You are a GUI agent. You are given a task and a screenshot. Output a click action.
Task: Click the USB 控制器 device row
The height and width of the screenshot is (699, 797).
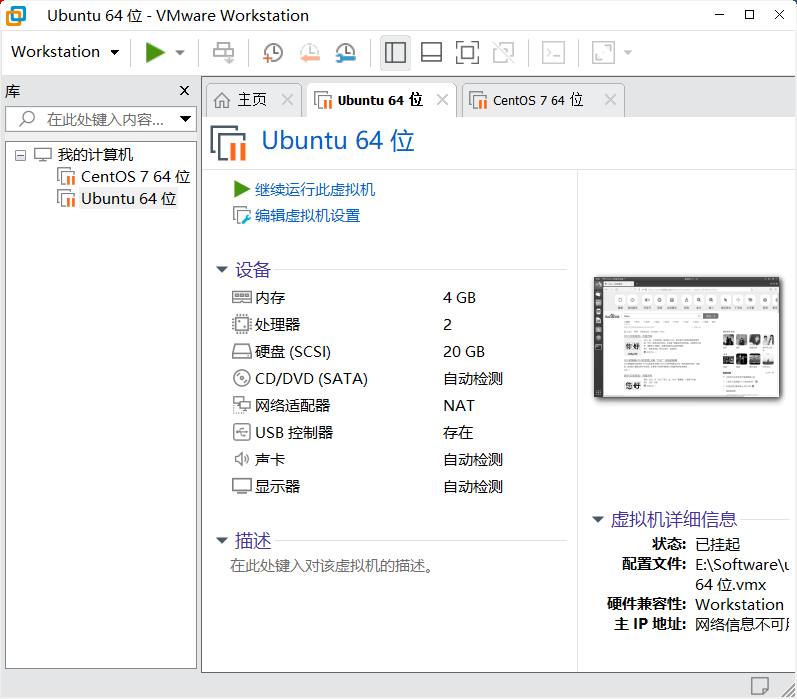399,432
